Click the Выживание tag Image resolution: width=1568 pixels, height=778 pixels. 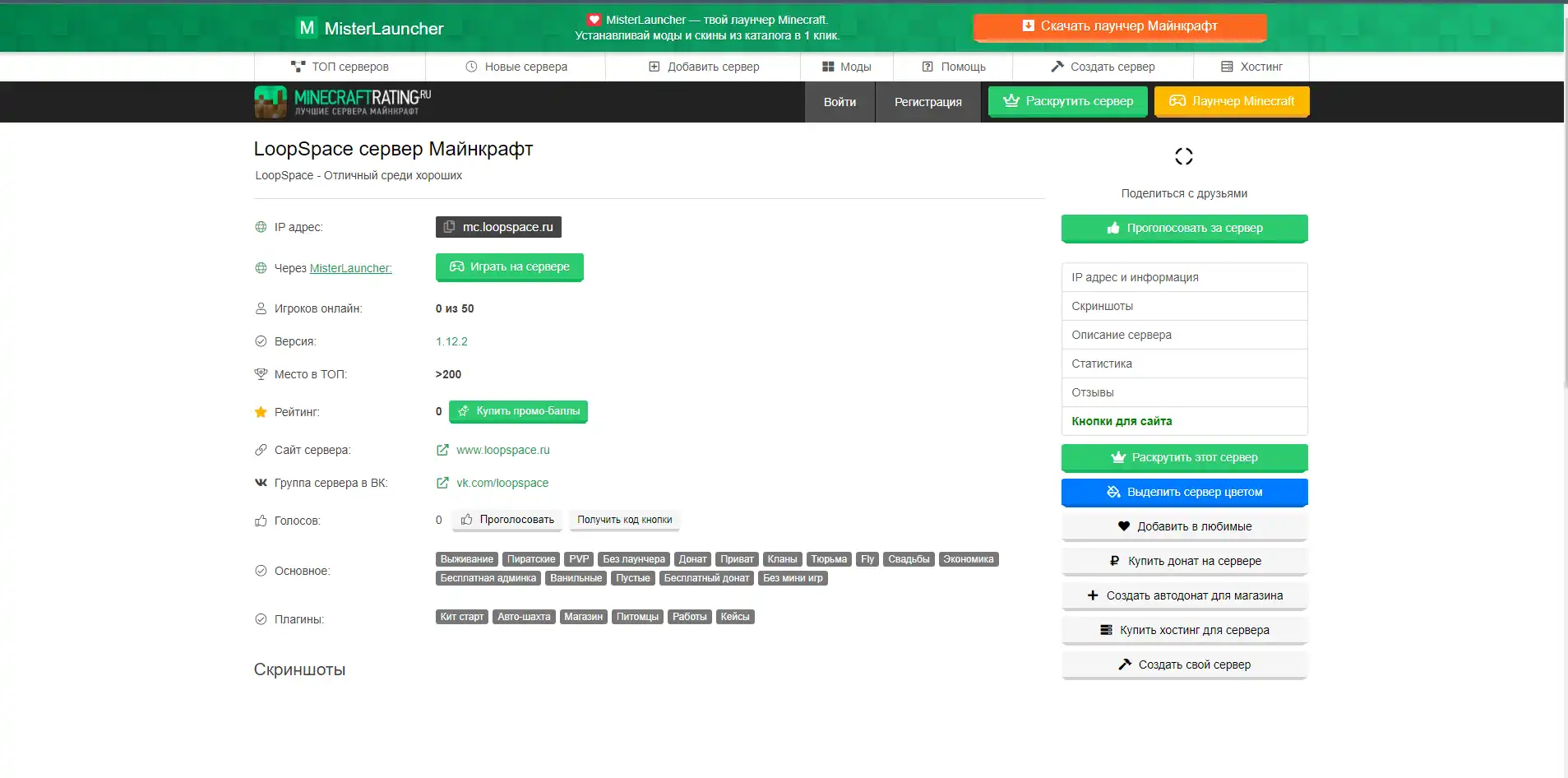point(466,559)
